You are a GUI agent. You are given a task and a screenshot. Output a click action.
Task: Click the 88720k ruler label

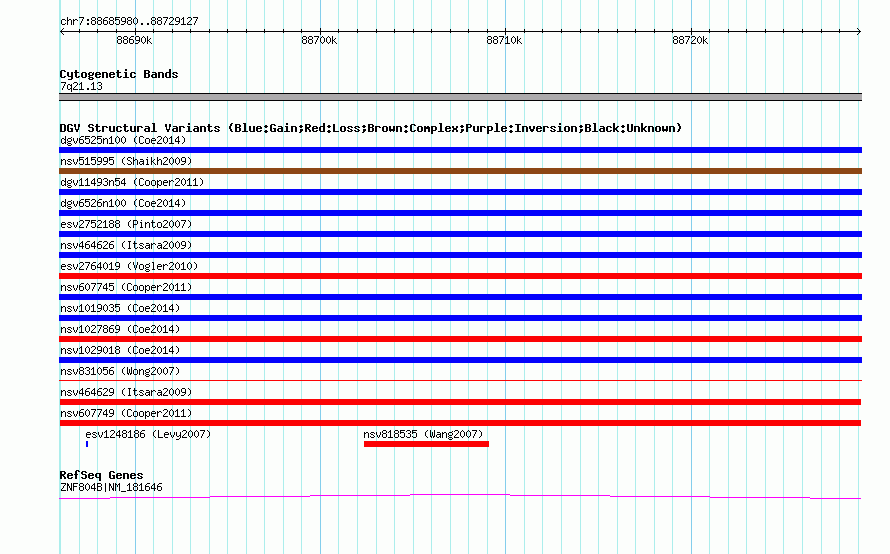[x=690, y=40]
